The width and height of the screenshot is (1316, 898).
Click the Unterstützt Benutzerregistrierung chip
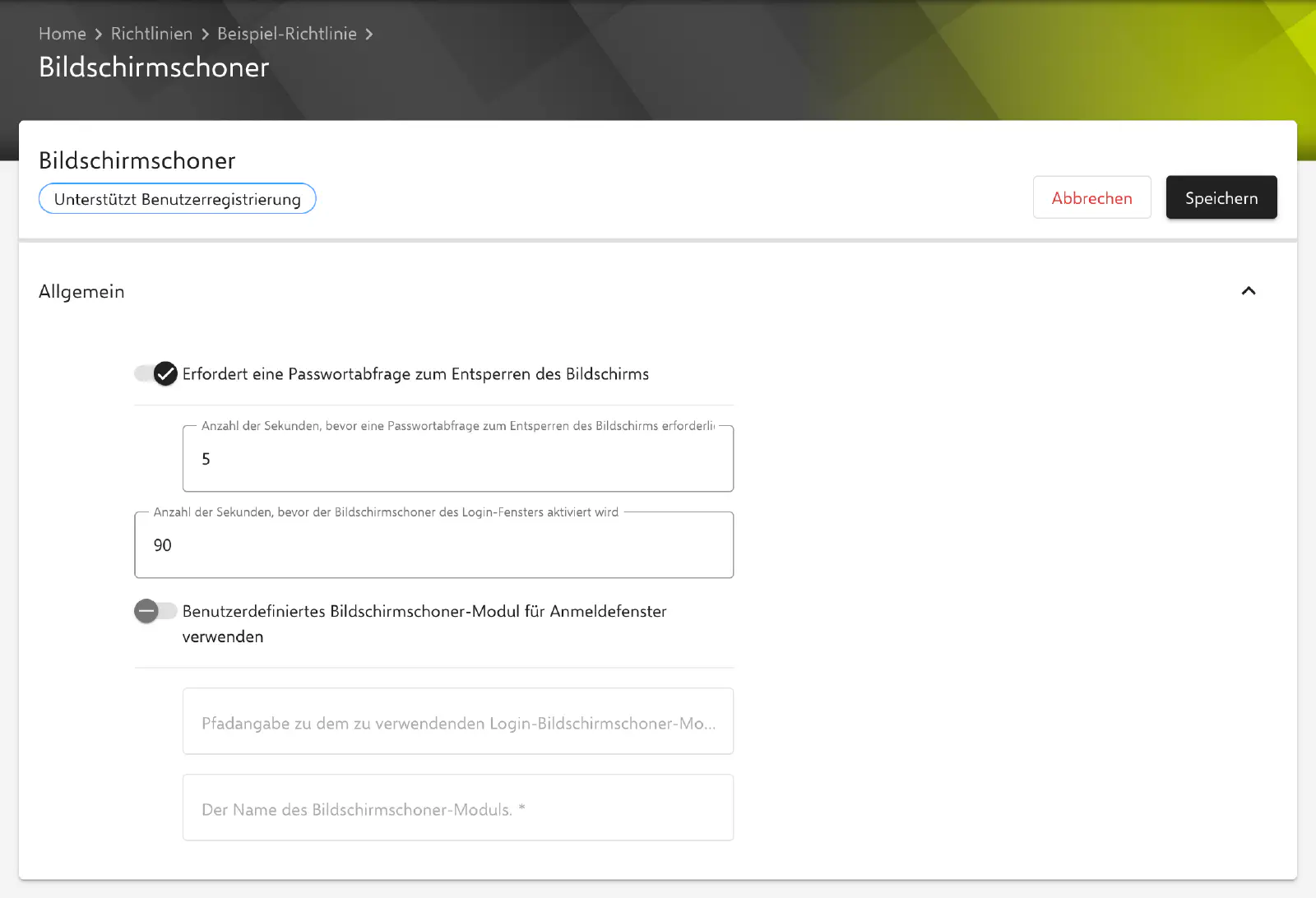point(178,199)
